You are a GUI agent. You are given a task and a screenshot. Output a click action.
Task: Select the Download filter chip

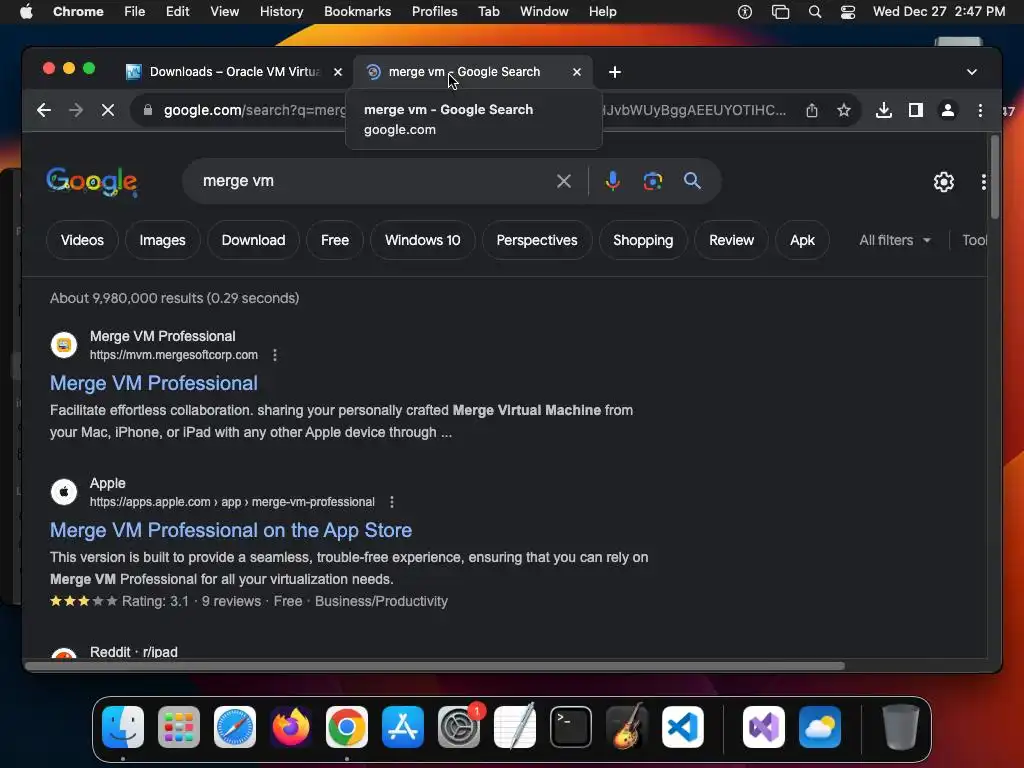(x=253, y=240)
